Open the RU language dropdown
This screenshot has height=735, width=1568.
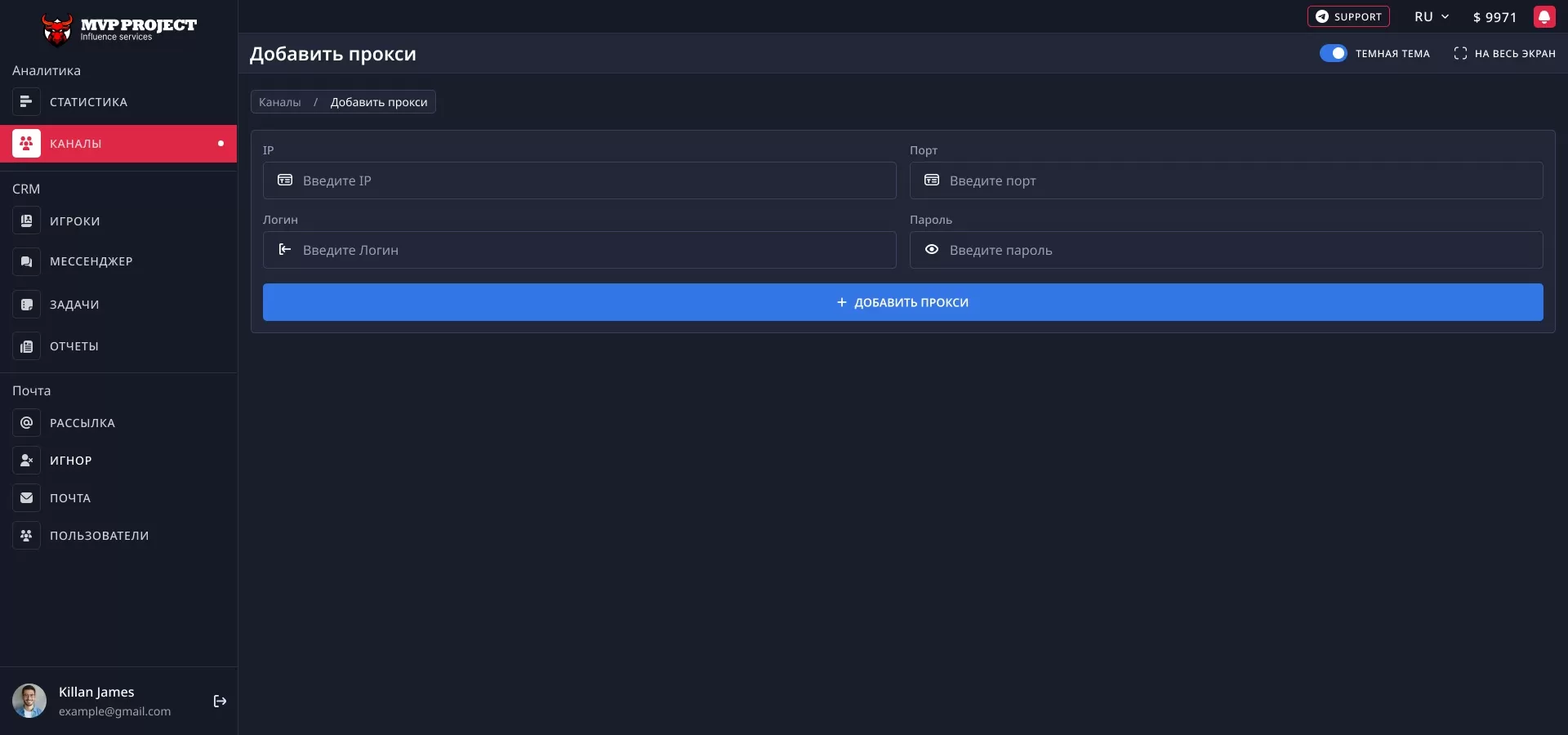click(x=1431, y=17)
